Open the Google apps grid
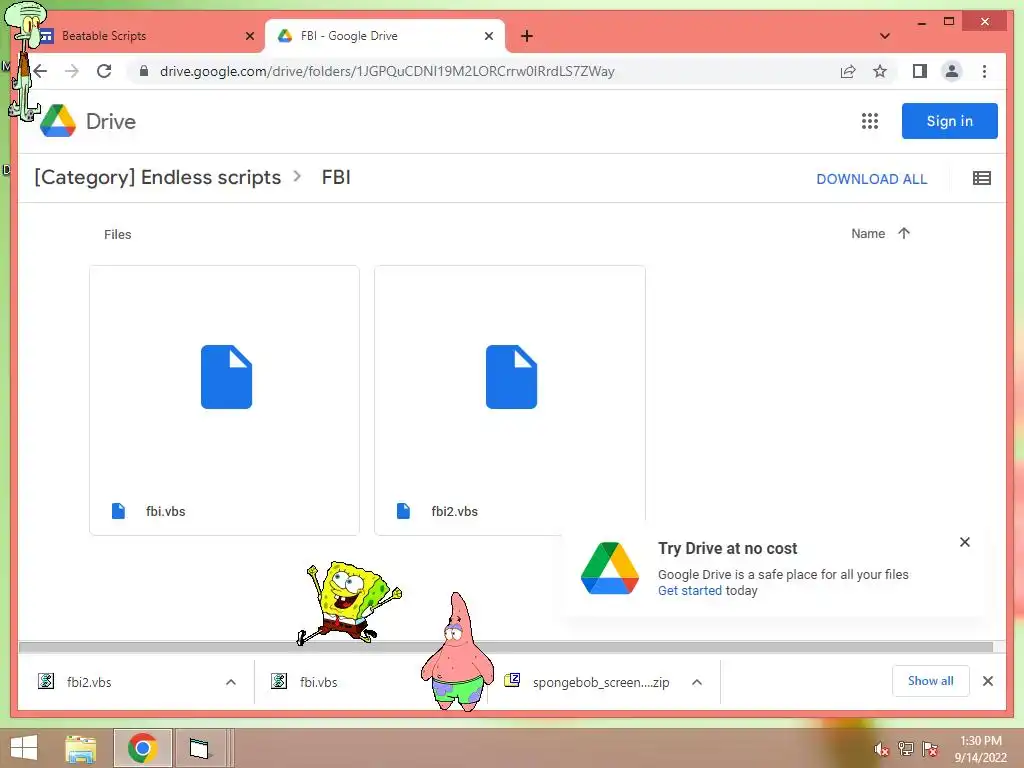Image resolution: width=1024 pixels, height=768 pixels. [869, 121]
